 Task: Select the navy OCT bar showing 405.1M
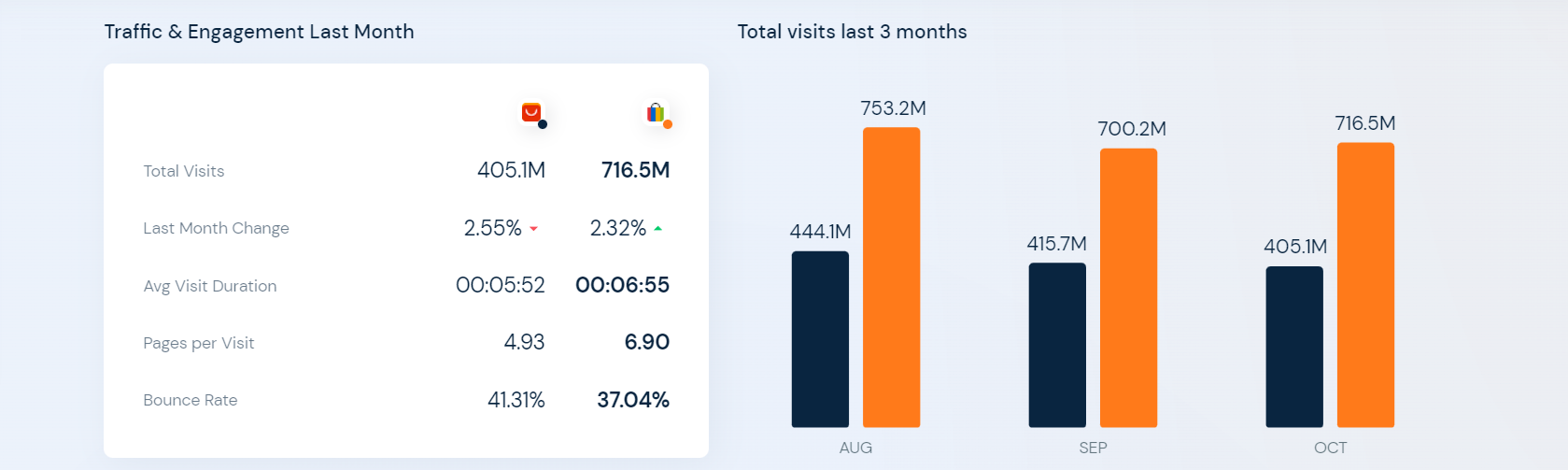point(1294,347)
